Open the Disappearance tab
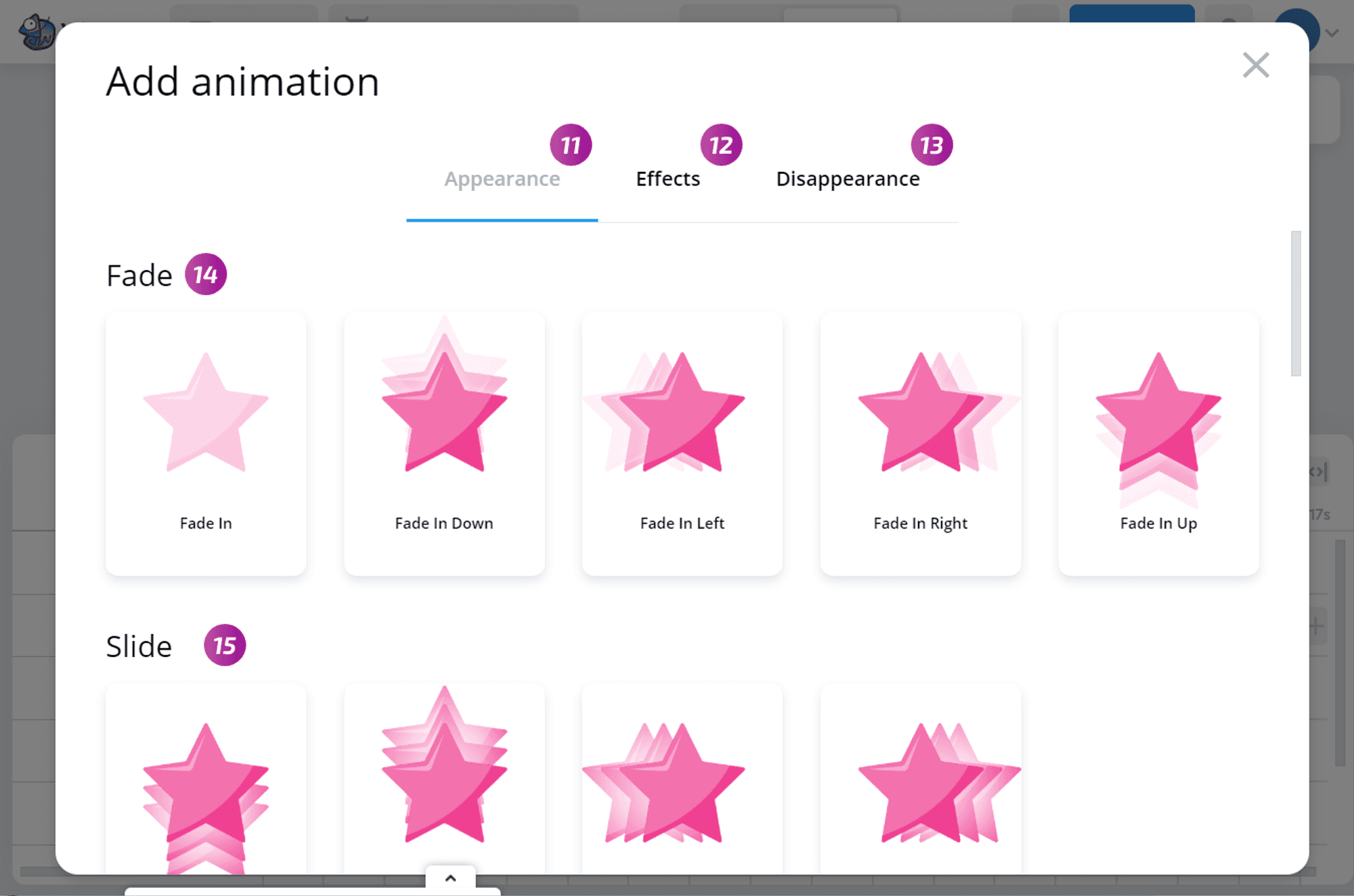 (848, 179)
